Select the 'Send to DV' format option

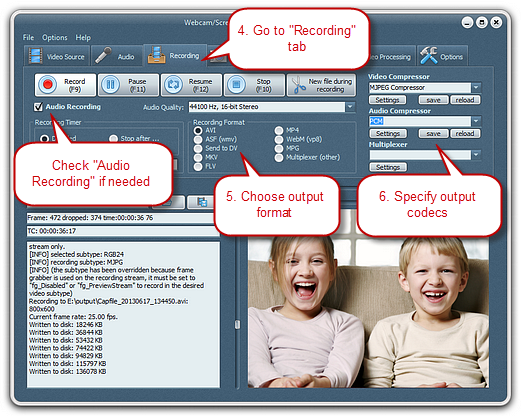(198, 148)
